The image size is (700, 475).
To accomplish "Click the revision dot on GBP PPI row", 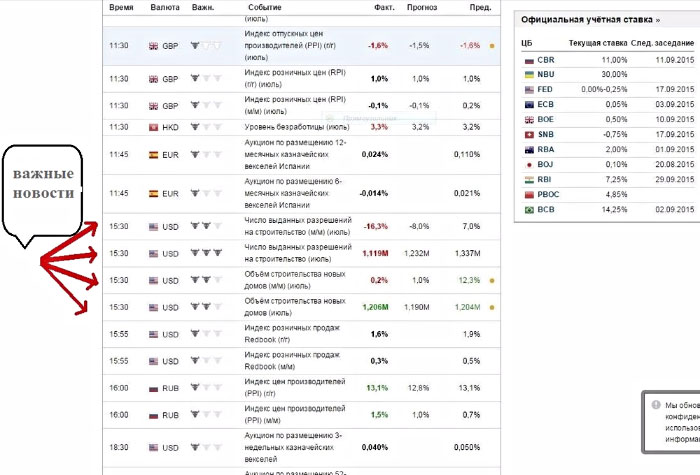I will click(x=492, y=46).
